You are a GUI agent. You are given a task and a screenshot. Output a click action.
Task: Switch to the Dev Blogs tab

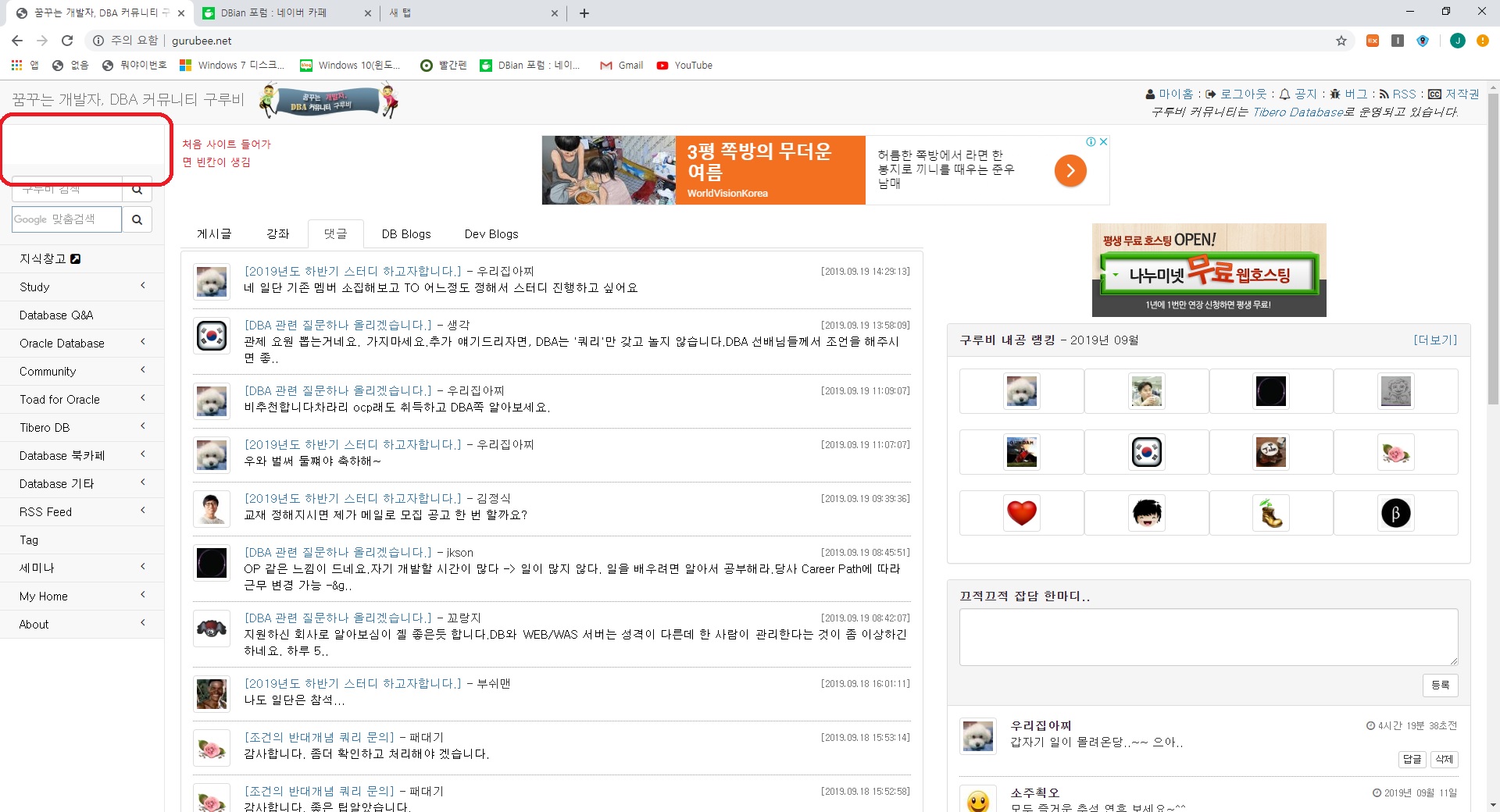[x=491, y=234]
